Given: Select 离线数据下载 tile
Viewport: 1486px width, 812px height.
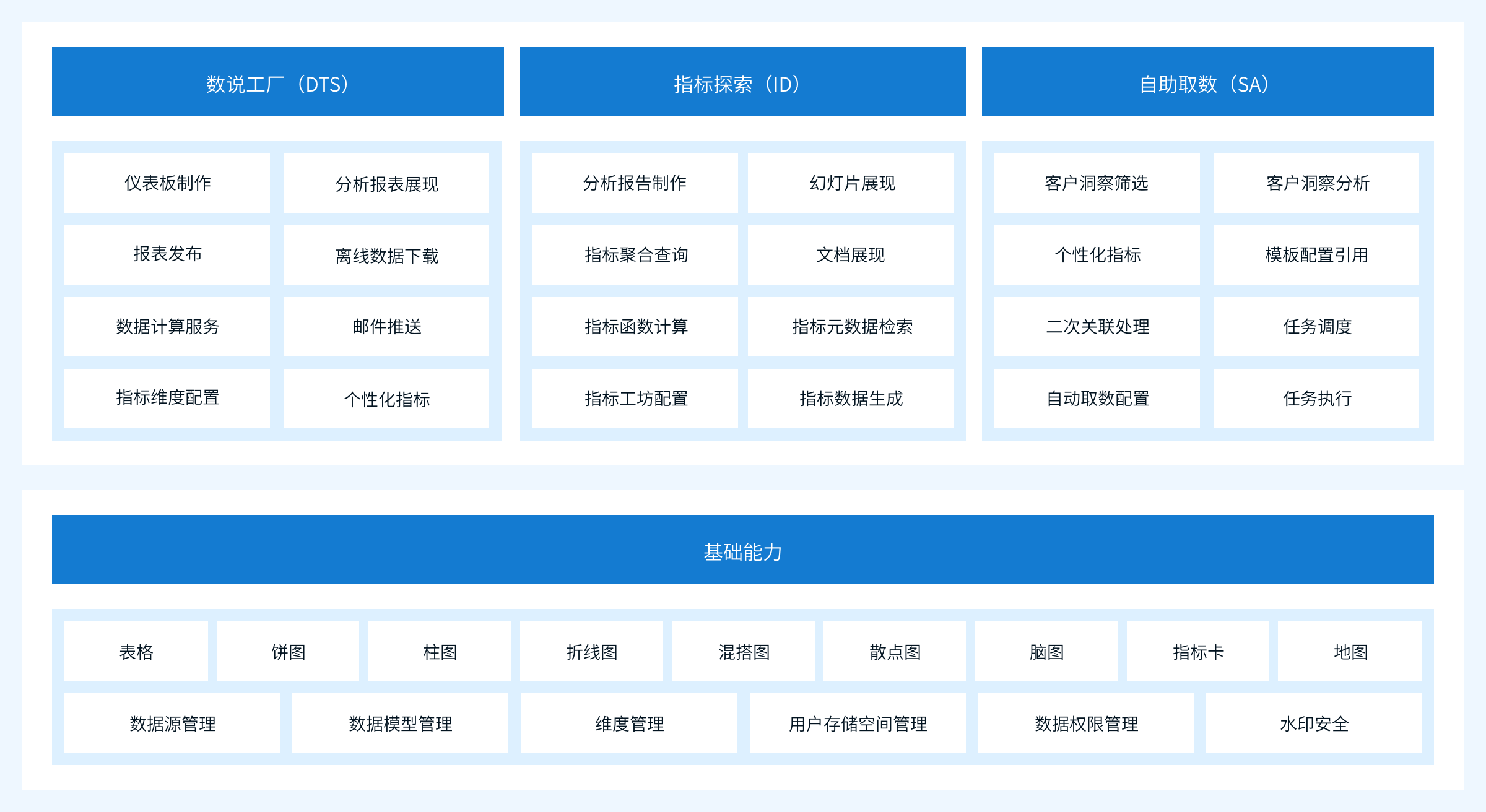Looking at the screenshot, I should point(386,255).
